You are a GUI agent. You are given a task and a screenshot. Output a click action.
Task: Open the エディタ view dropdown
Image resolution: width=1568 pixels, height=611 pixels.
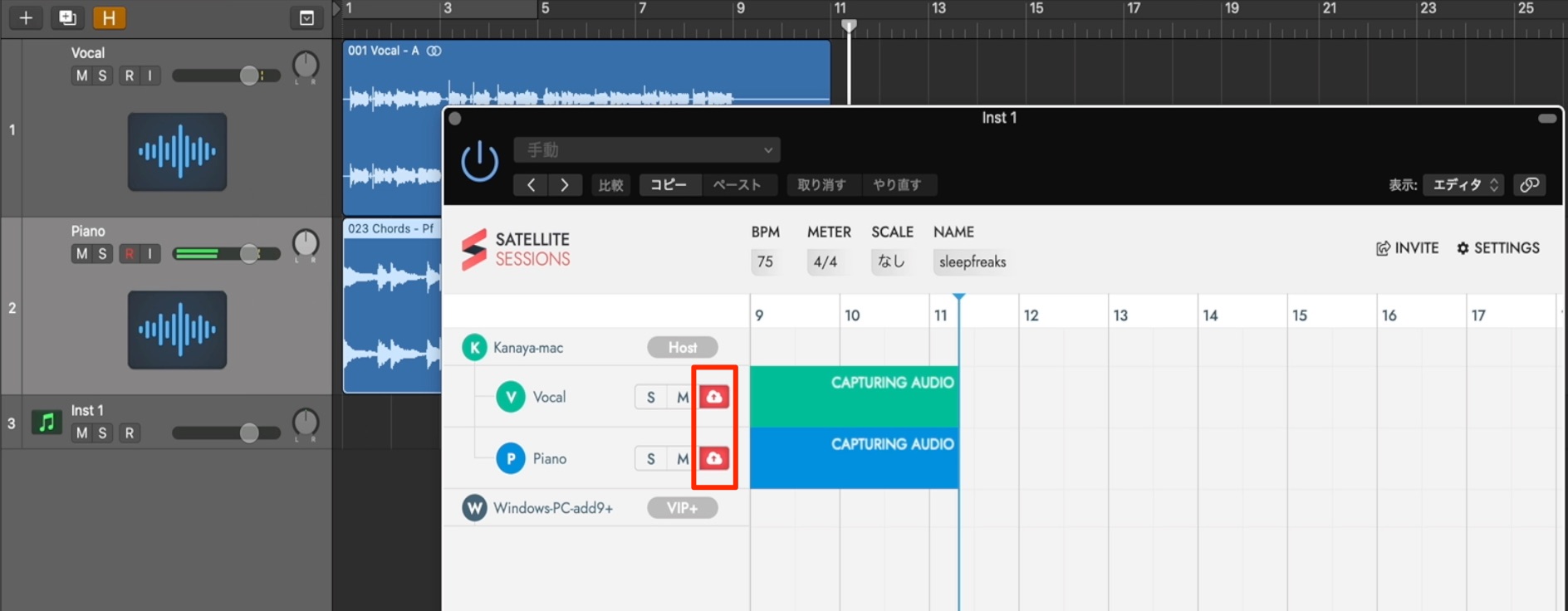click(1463, 185)
